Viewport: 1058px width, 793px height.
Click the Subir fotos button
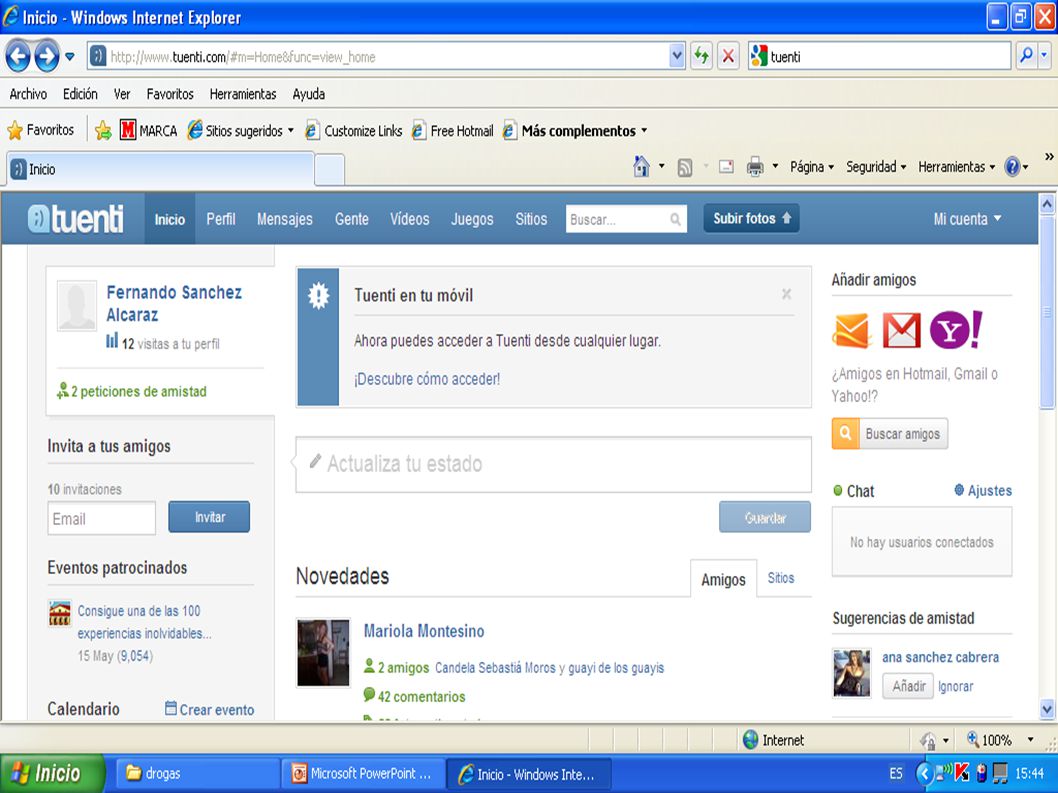752,218
